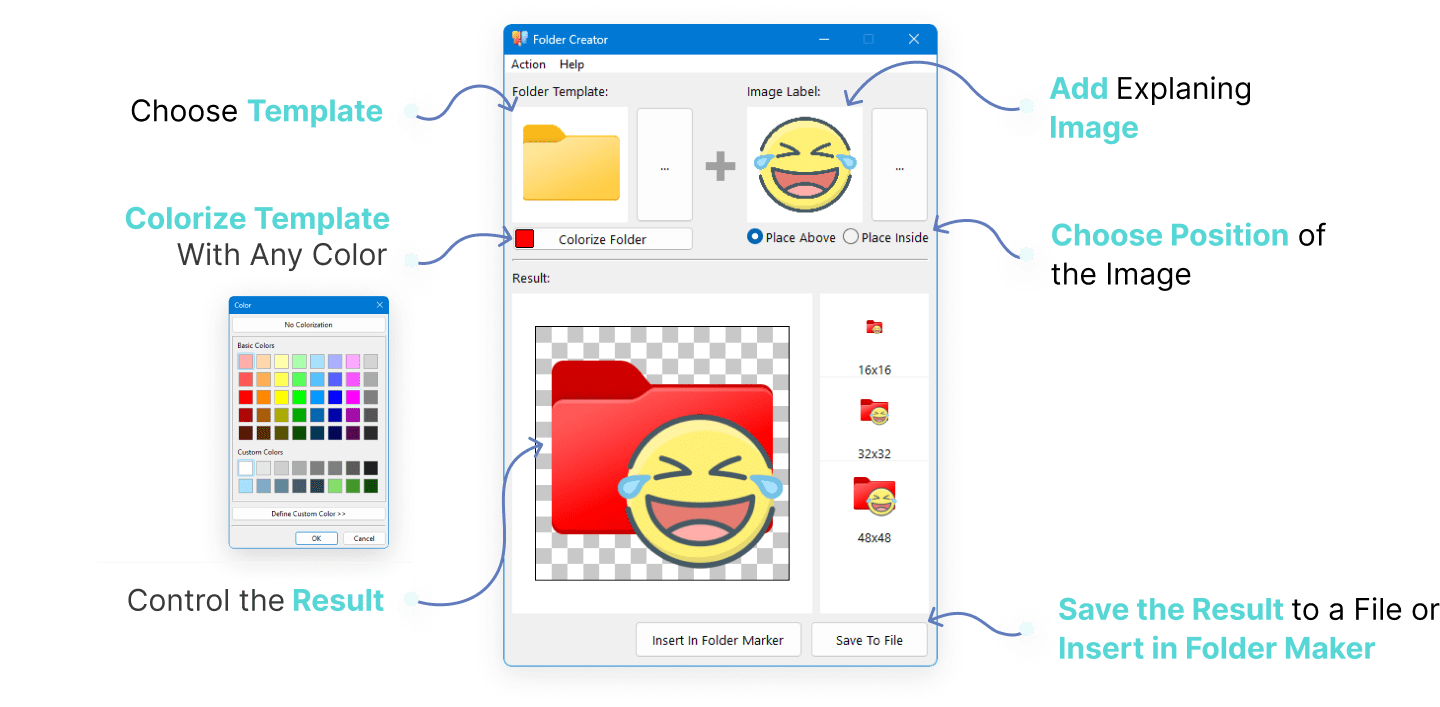Select the 16x16 red folder preview icon

click(875, 328)
